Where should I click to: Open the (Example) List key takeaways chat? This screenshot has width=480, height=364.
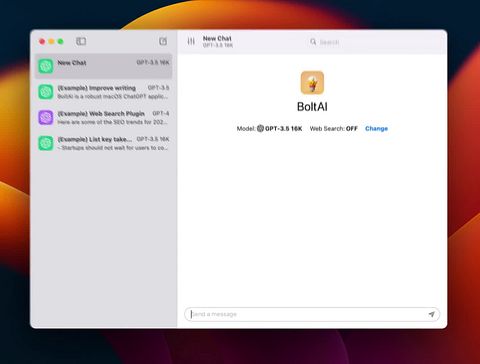click(x=104, y=143)
